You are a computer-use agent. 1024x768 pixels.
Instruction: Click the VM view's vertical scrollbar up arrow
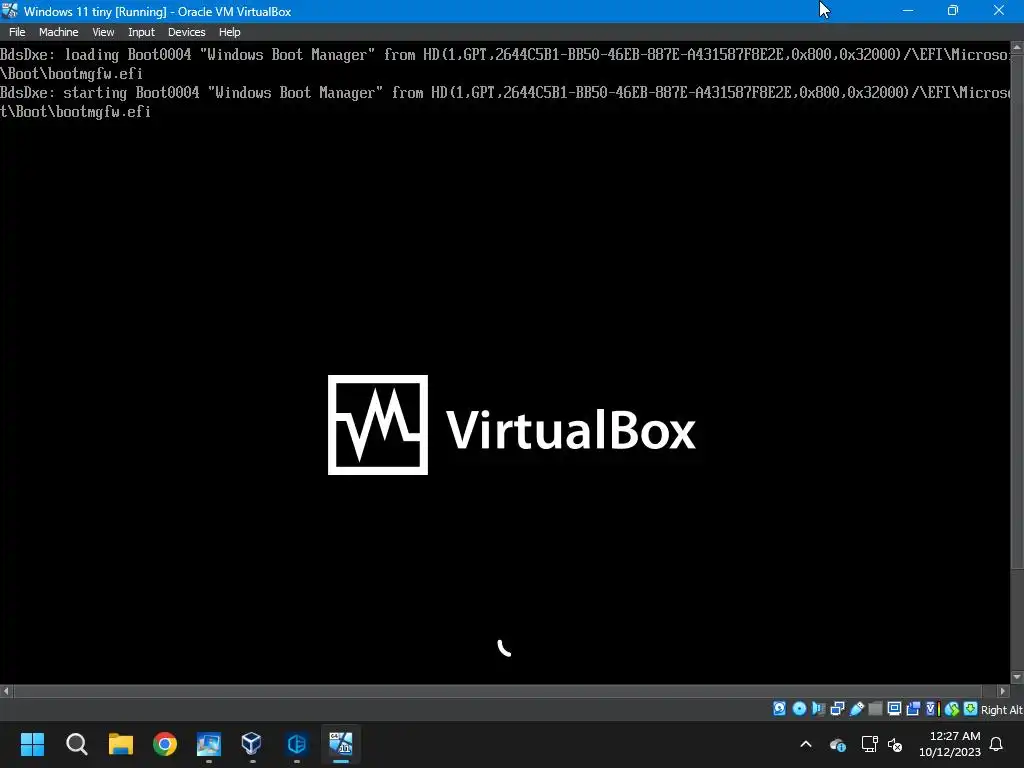point(1017,48)
